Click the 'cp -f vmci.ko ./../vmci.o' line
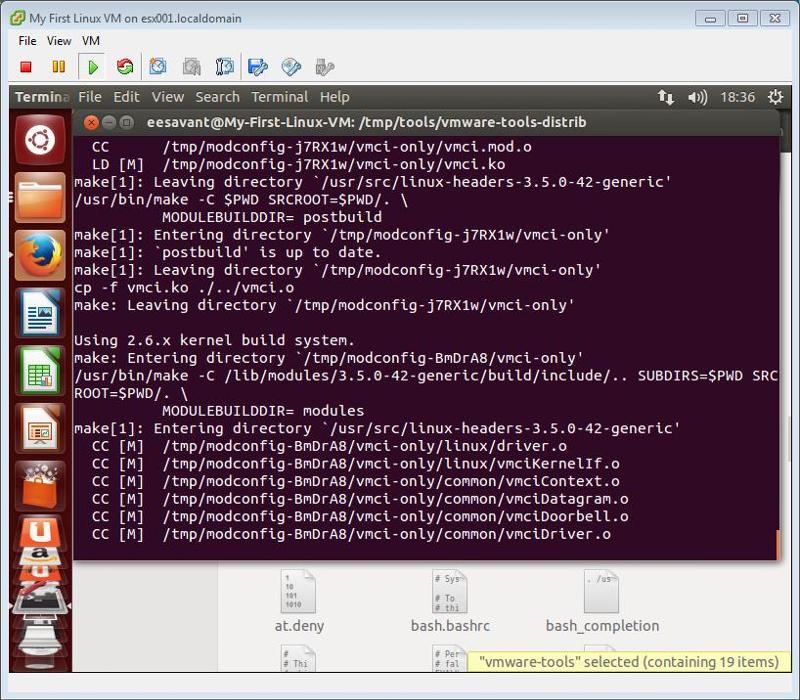Screen dimensions: 800x700 coord(184,288)
